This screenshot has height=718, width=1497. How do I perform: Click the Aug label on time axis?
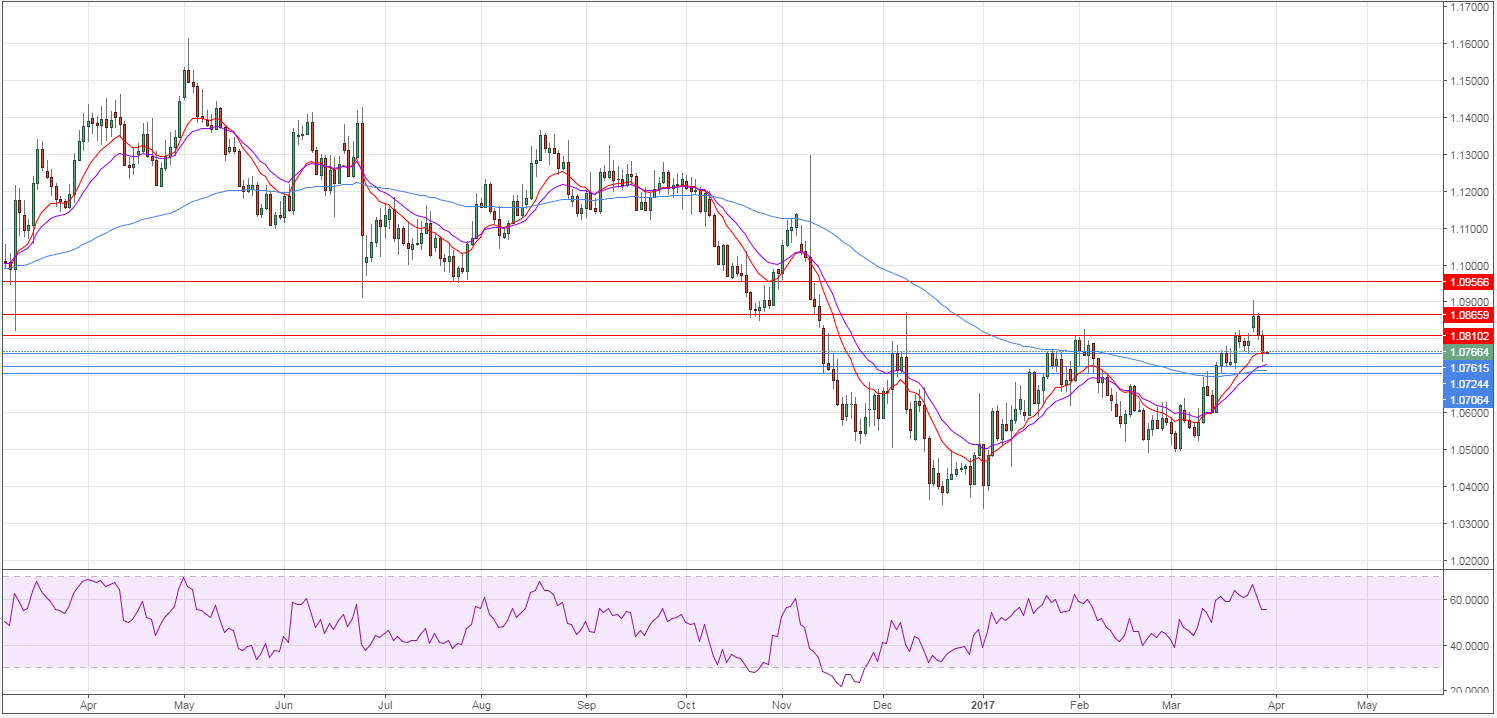click(479, 706)
